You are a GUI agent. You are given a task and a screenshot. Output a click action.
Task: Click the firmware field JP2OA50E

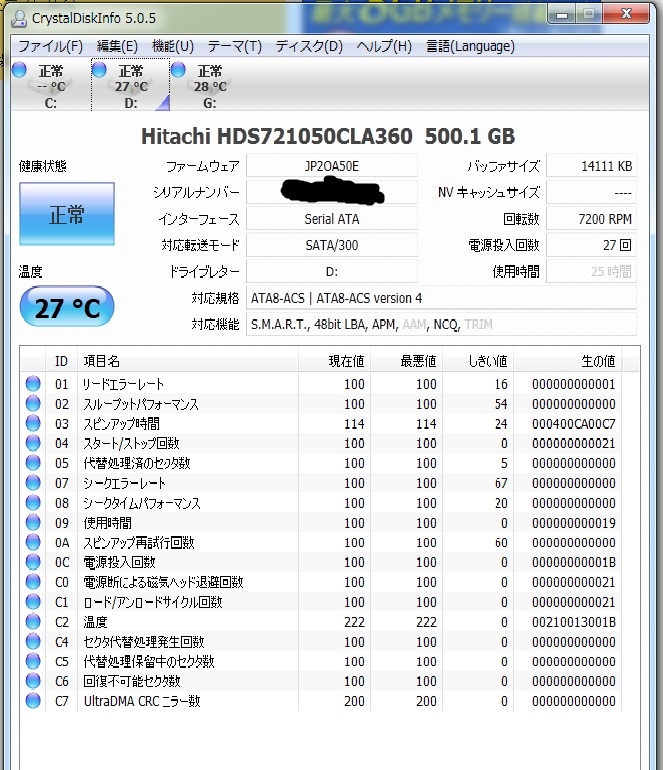click(x=332, y=165)
